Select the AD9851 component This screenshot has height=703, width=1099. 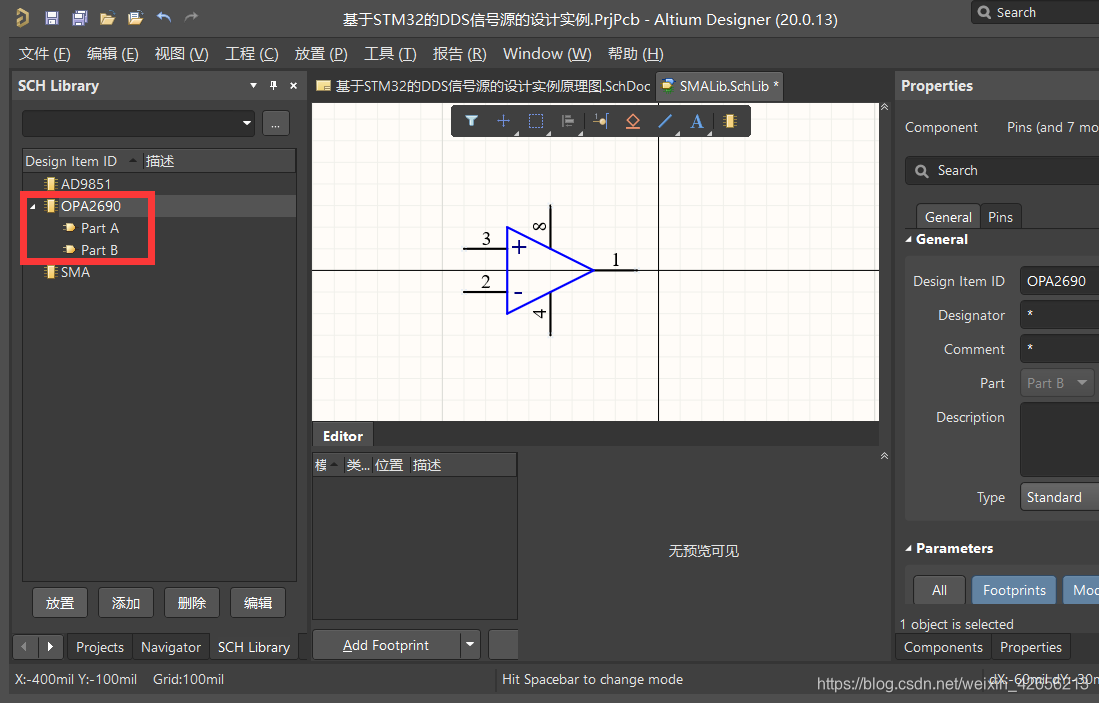pyautogui.click(x=86, y=184)
